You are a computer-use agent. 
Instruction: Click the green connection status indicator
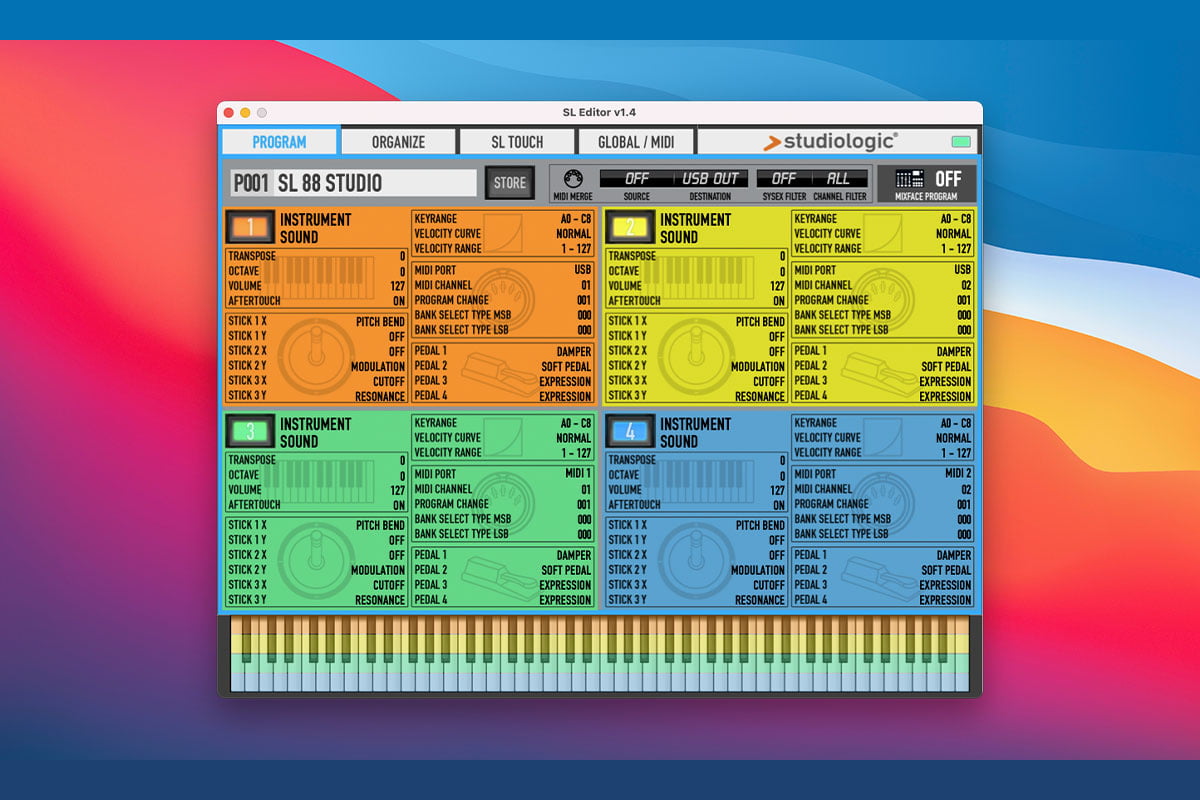point(962,142)
